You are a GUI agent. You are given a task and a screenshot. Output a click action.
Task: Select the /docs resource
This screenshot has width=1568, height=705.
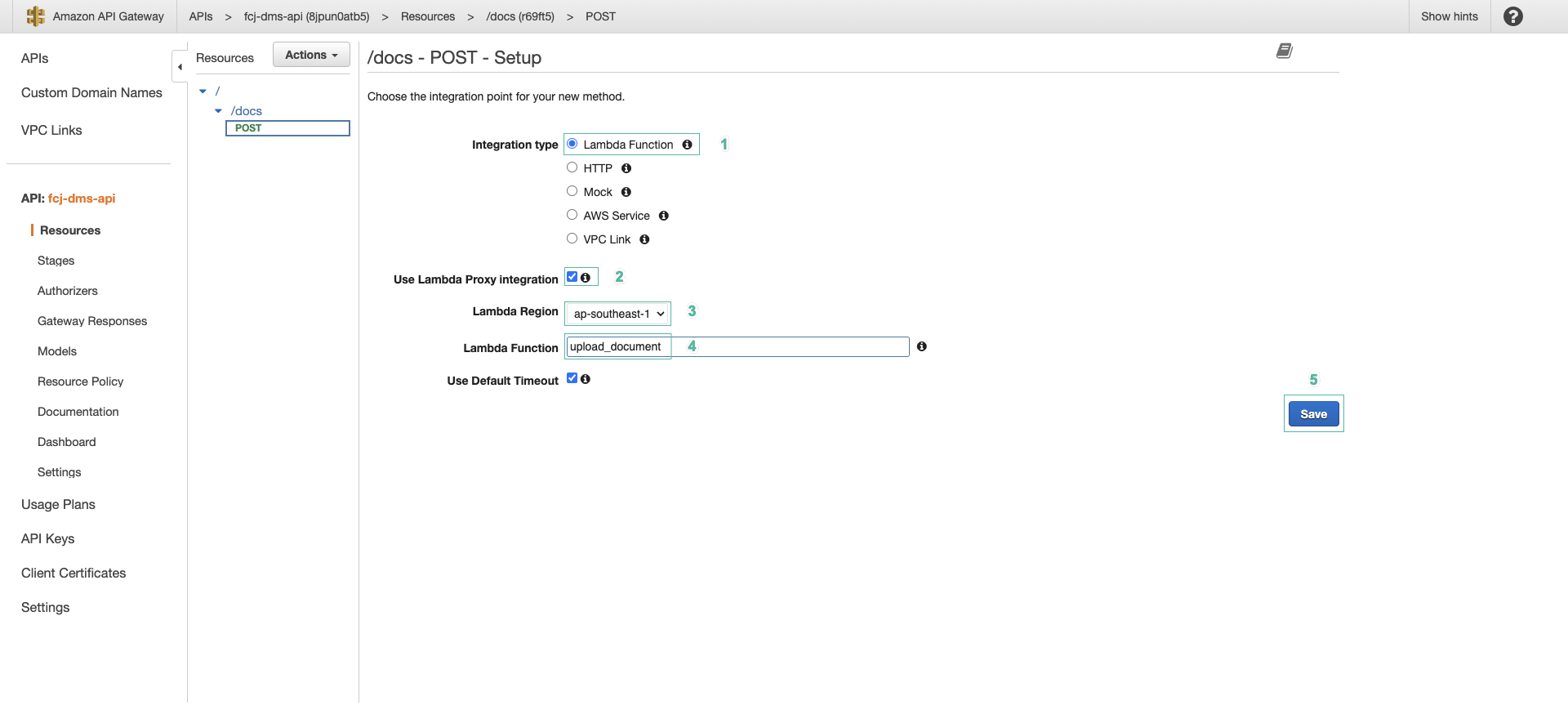tap(246, 111)
